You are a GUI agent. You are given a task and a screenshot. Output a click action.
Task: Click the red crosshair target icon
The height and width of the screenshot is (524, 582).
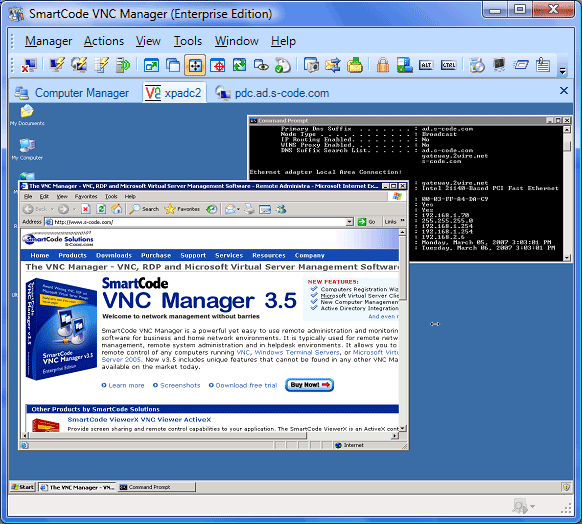coord(218,65)
